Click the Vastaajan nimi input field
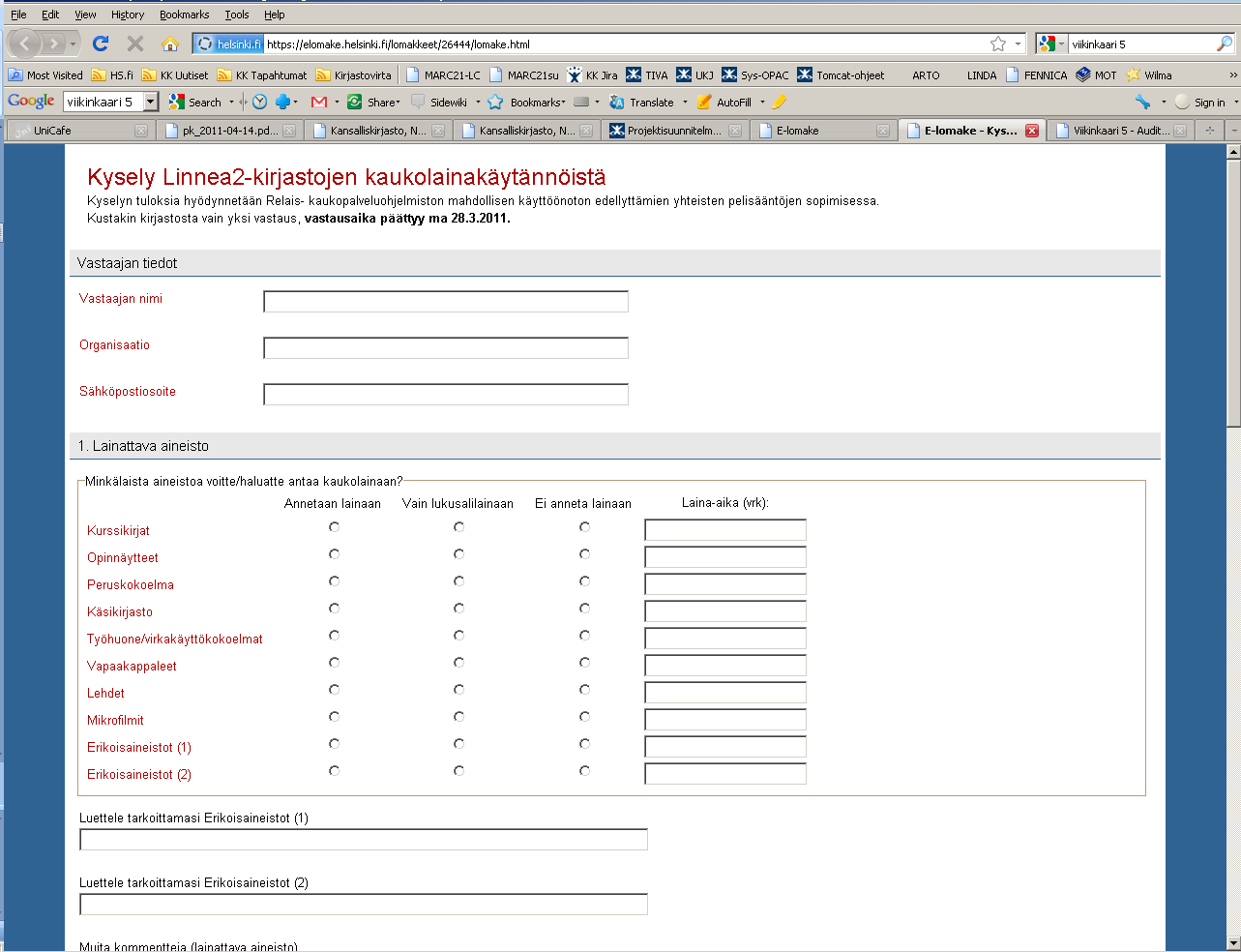This screenshot has height=952, width=1241. 446,301
